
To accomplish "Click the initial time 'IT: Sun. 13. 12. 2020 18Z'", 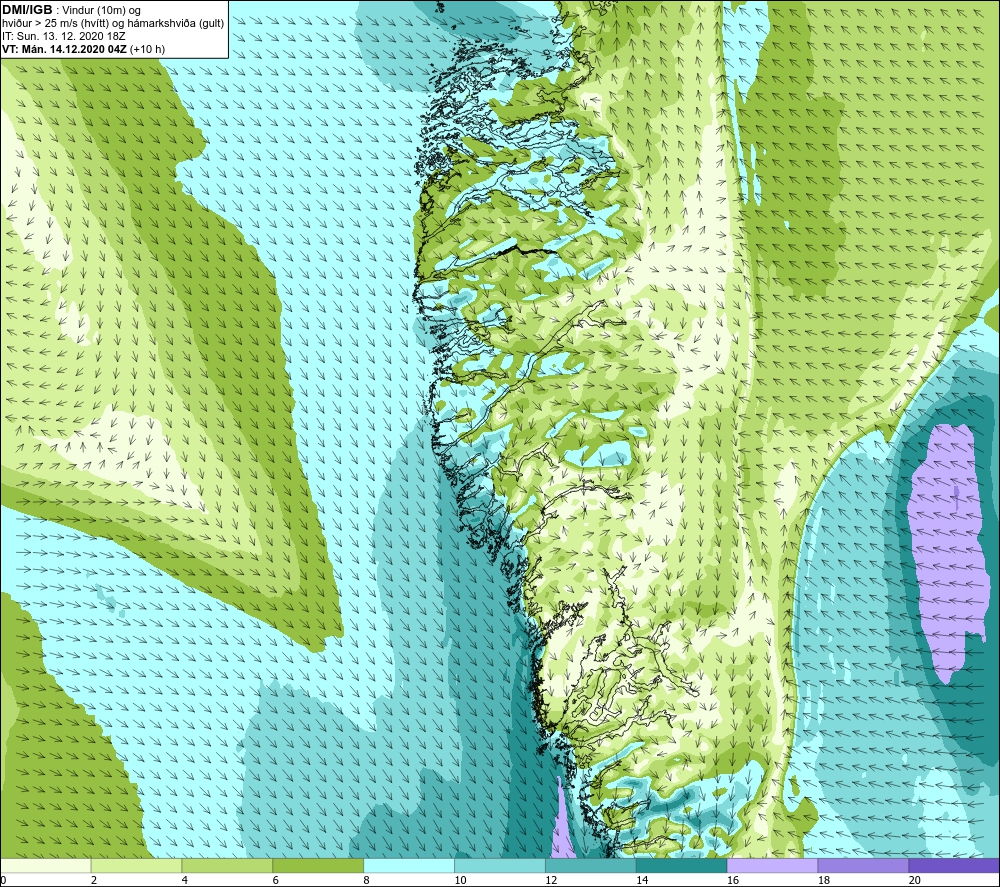I will [x=64, y=36].
